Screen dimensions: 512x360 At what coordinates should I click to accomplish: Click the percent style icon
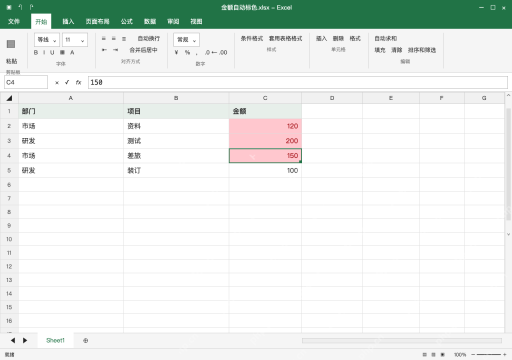click(187, 53)
